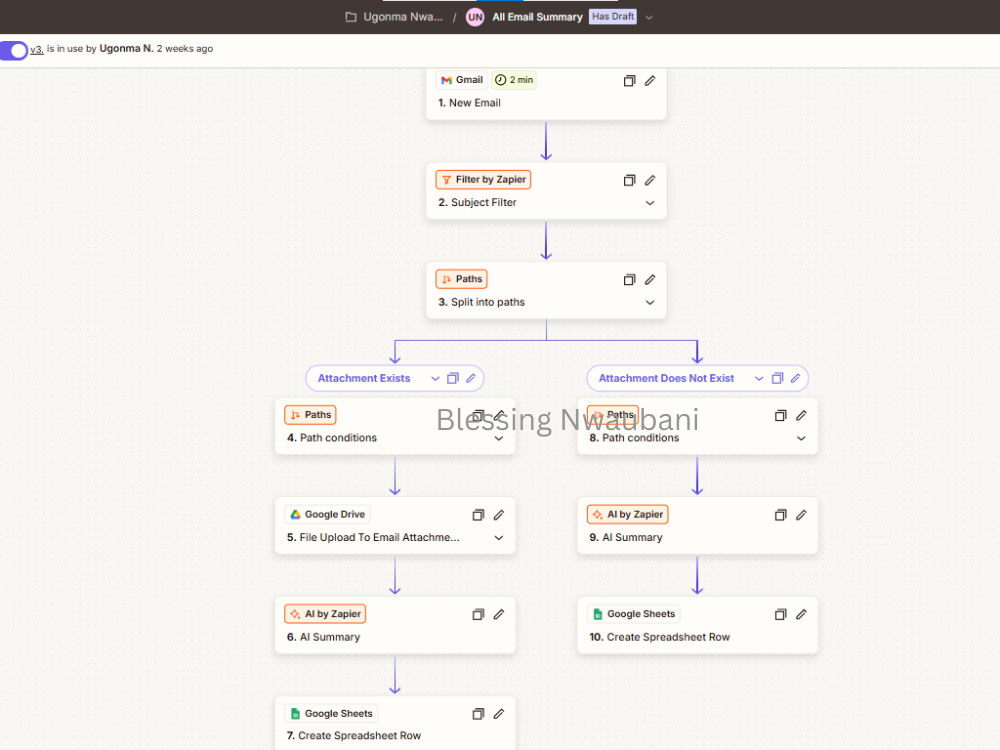Select 5. File Upload To Email Attachme... step
This screenshot has height=750, width=1000.
(395, 526)
